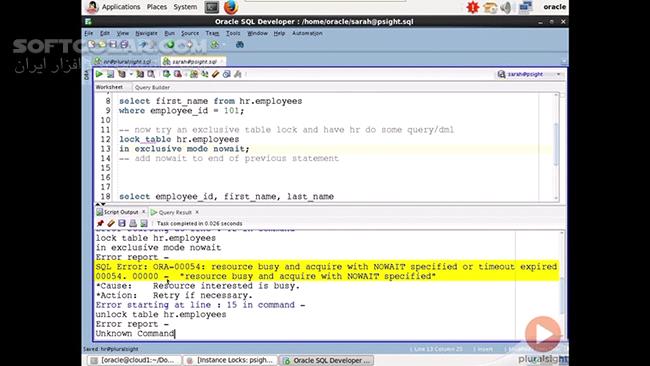
Task: Print the Script Output with printer icon
Action: tap(133, 223)
